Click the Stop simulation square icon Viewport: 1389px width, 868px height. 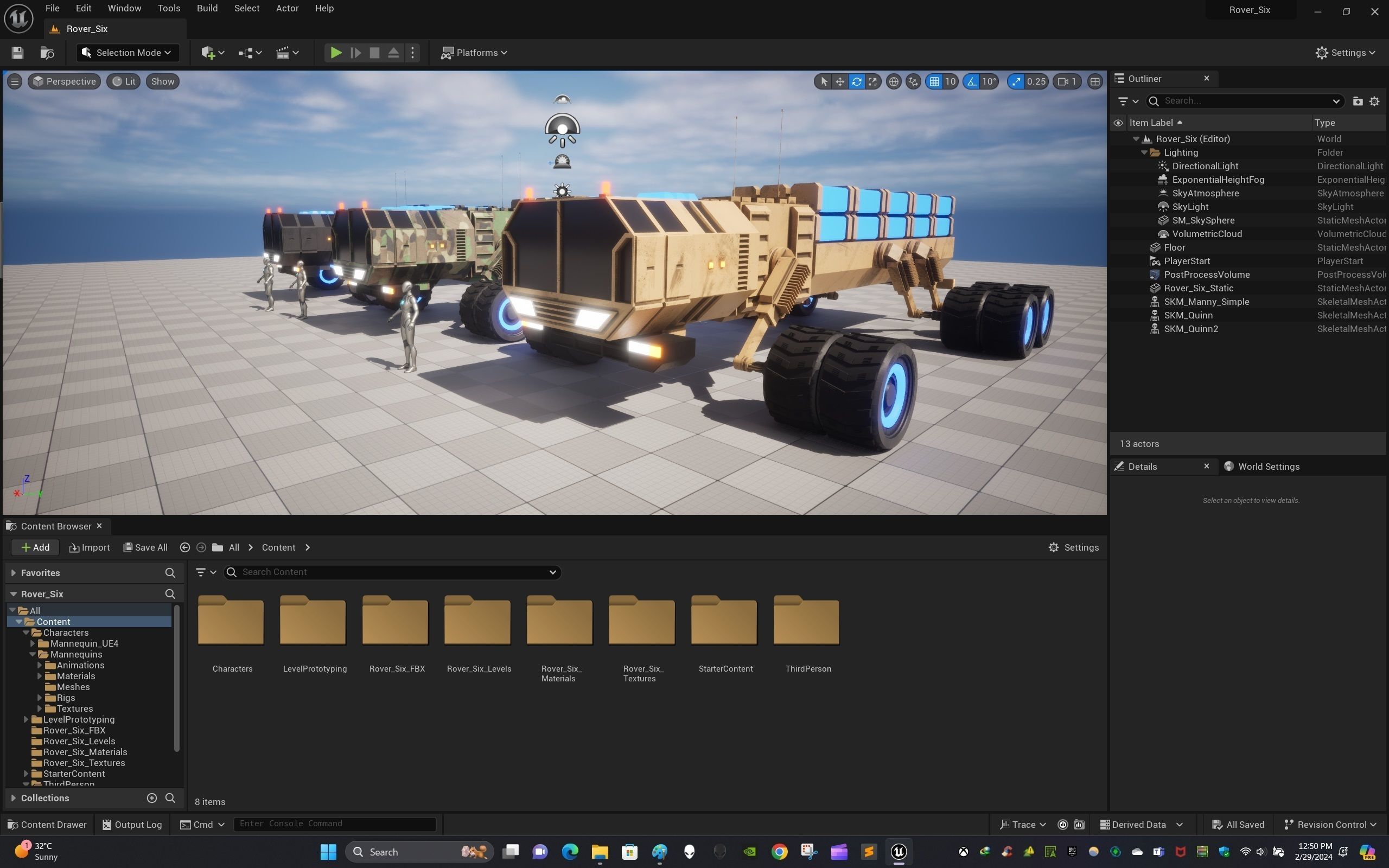tap(374, 53)
